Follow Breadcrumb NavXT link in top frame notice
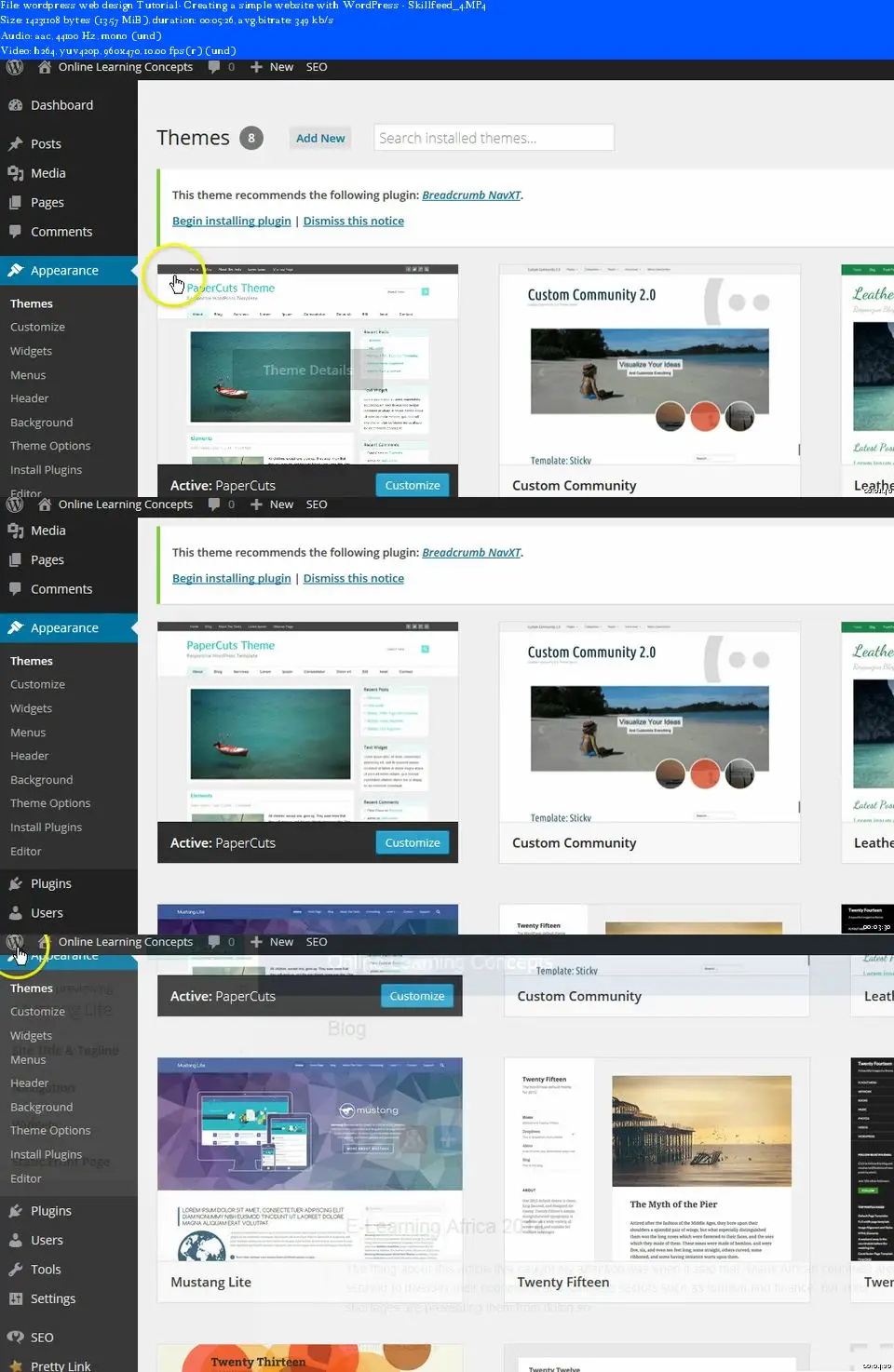Image resolution: width=894 pixels, height=1372 pixels. click(x=471, y=195)
